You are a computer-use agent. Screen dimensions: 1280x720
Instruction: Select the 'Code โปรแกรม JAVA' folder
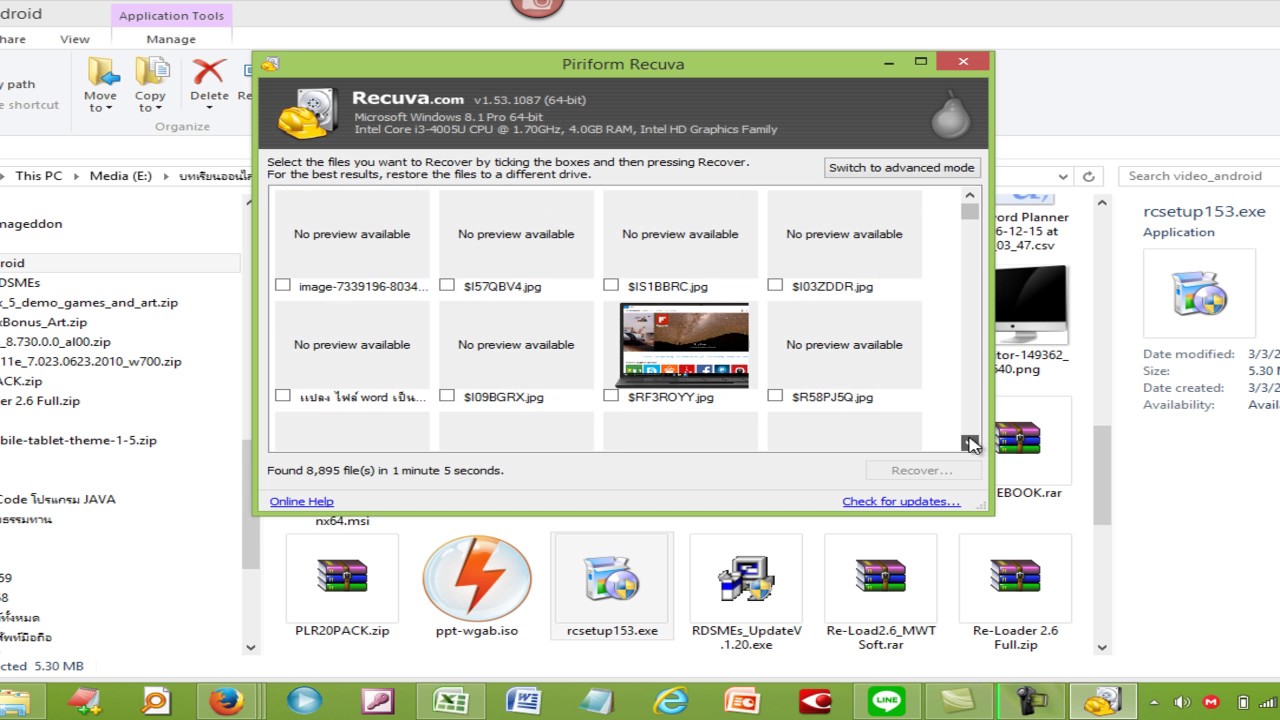[58, 499]
